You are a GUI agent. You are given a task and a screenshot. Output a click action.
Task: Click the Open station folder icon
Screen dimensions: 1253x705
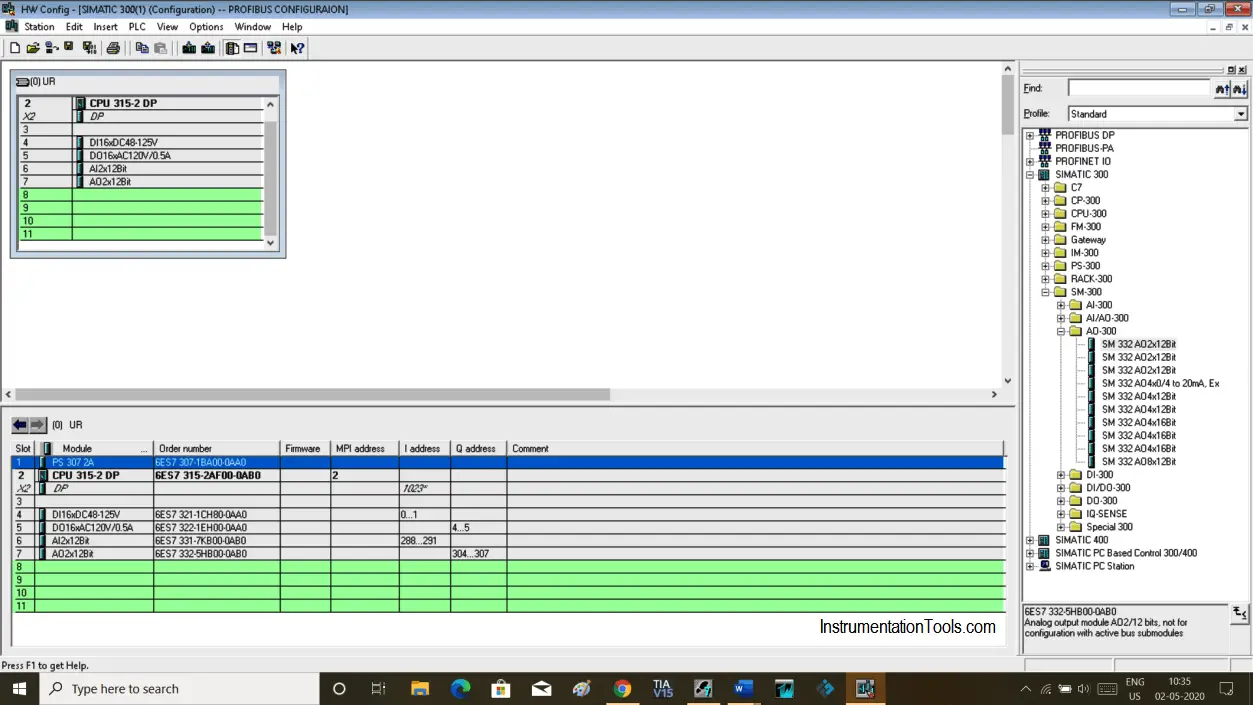coord(32,48)
